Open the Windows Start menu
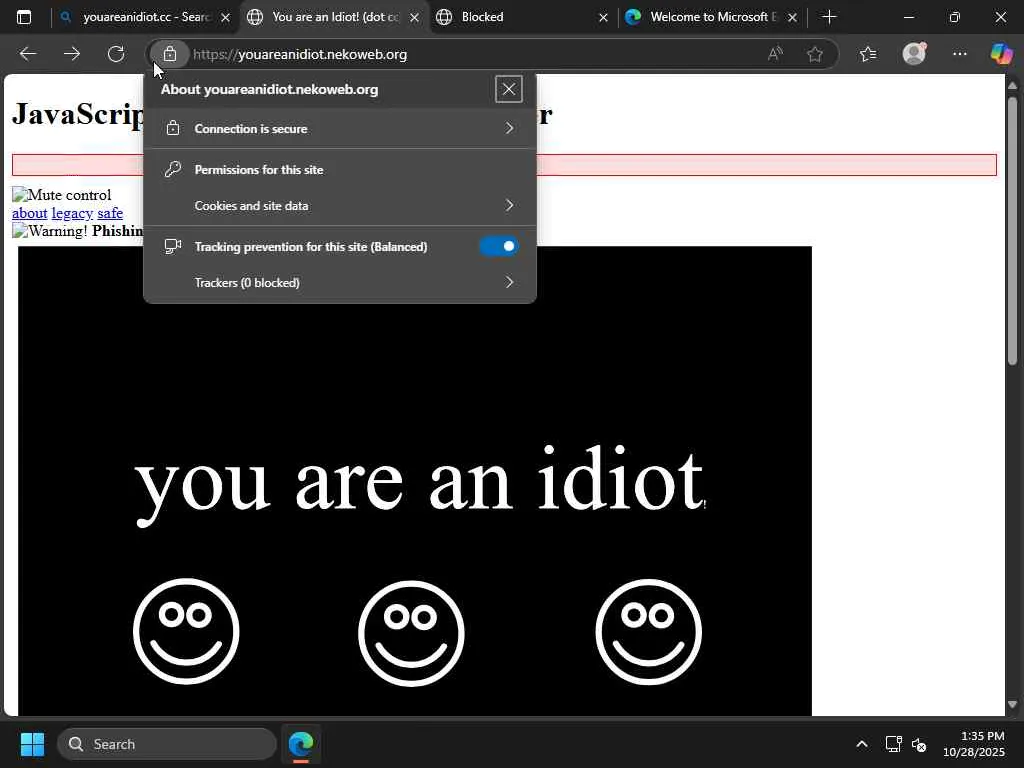This screenshot has height=768, width=1024. tap(32, 744)
